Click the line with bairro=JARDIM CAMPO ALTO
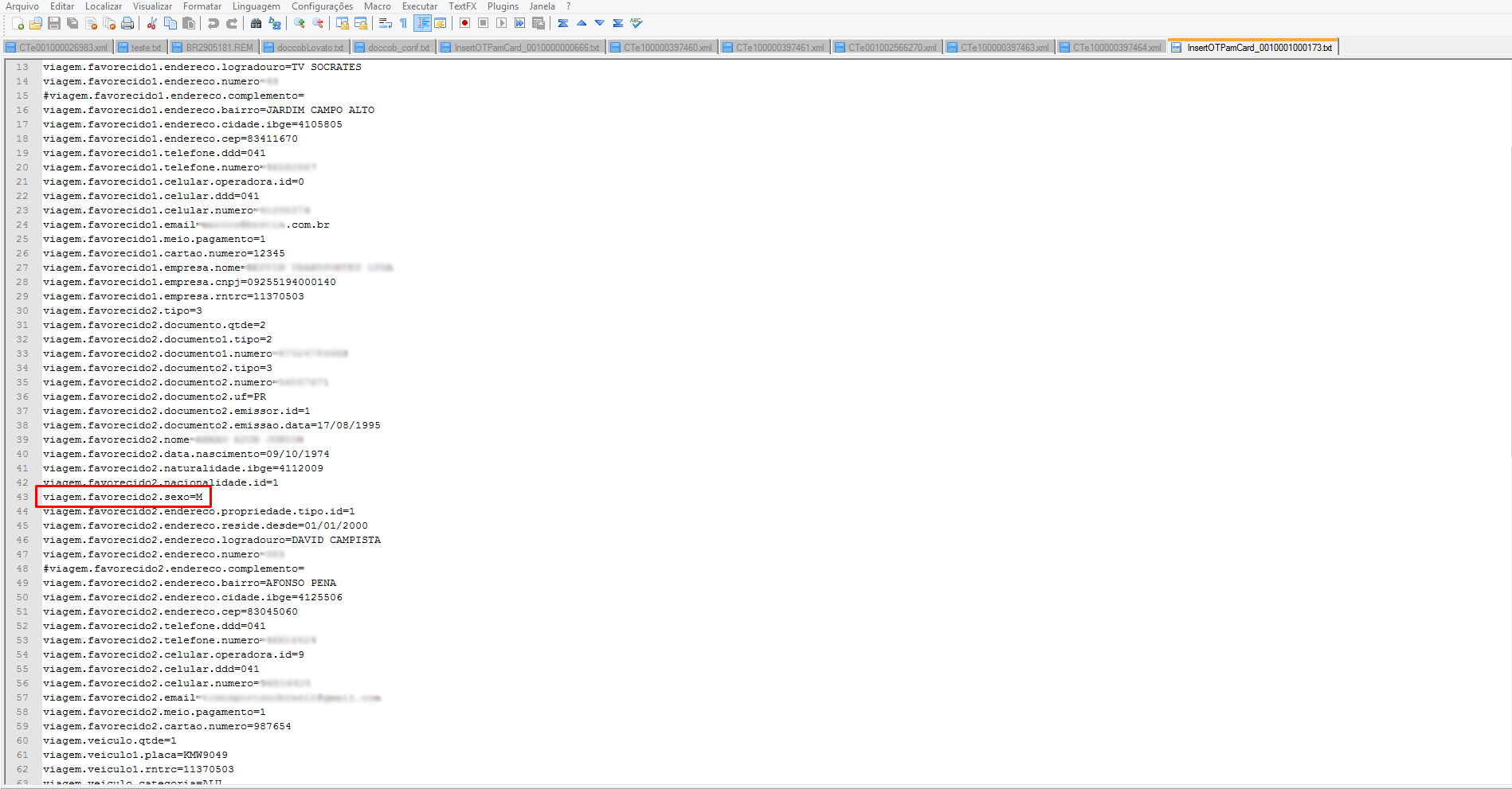The image size is (1512, 789). point(209,110)
